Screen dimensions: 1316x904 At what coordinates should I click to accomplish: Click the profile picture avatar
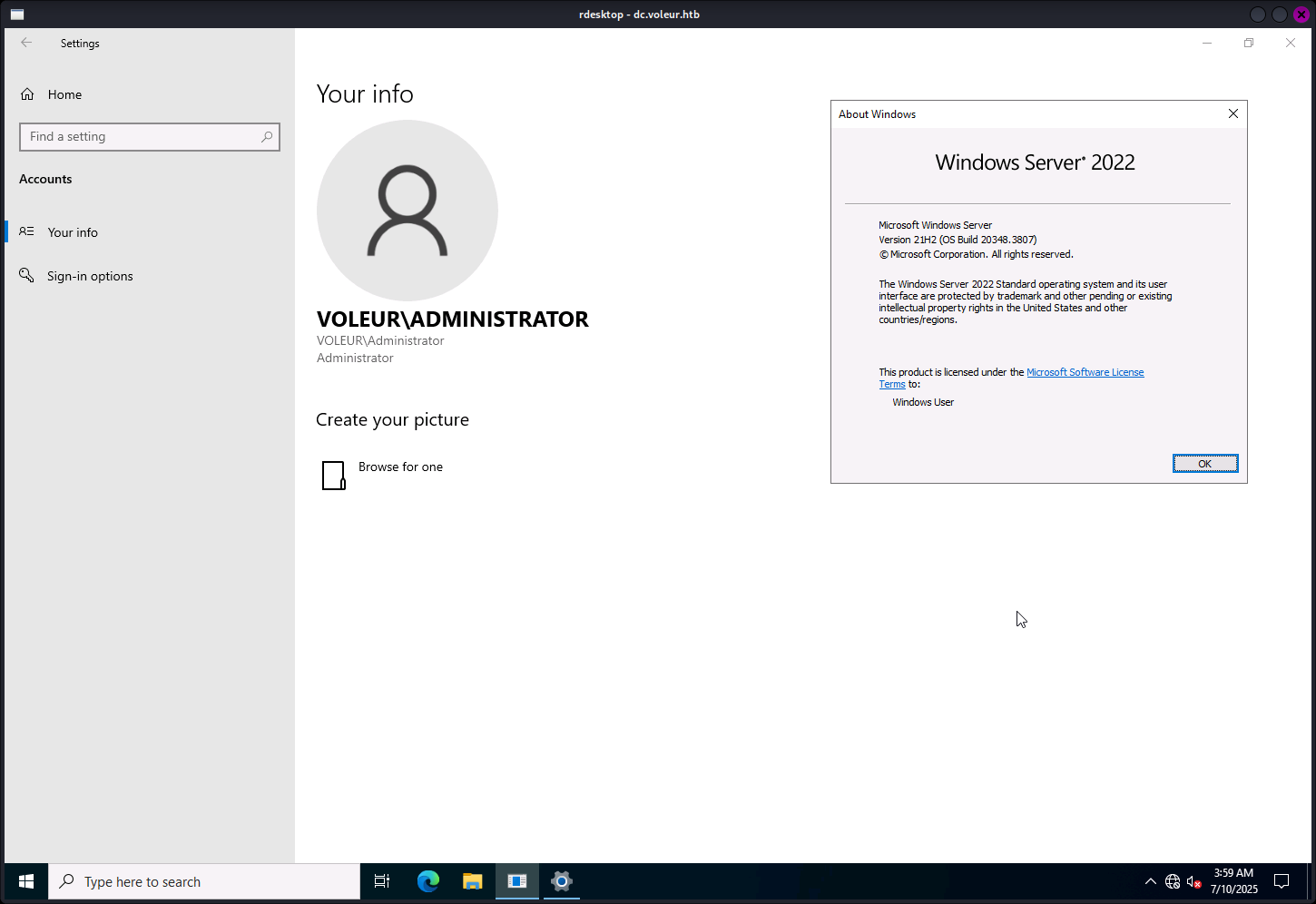(x=408, y=211)
